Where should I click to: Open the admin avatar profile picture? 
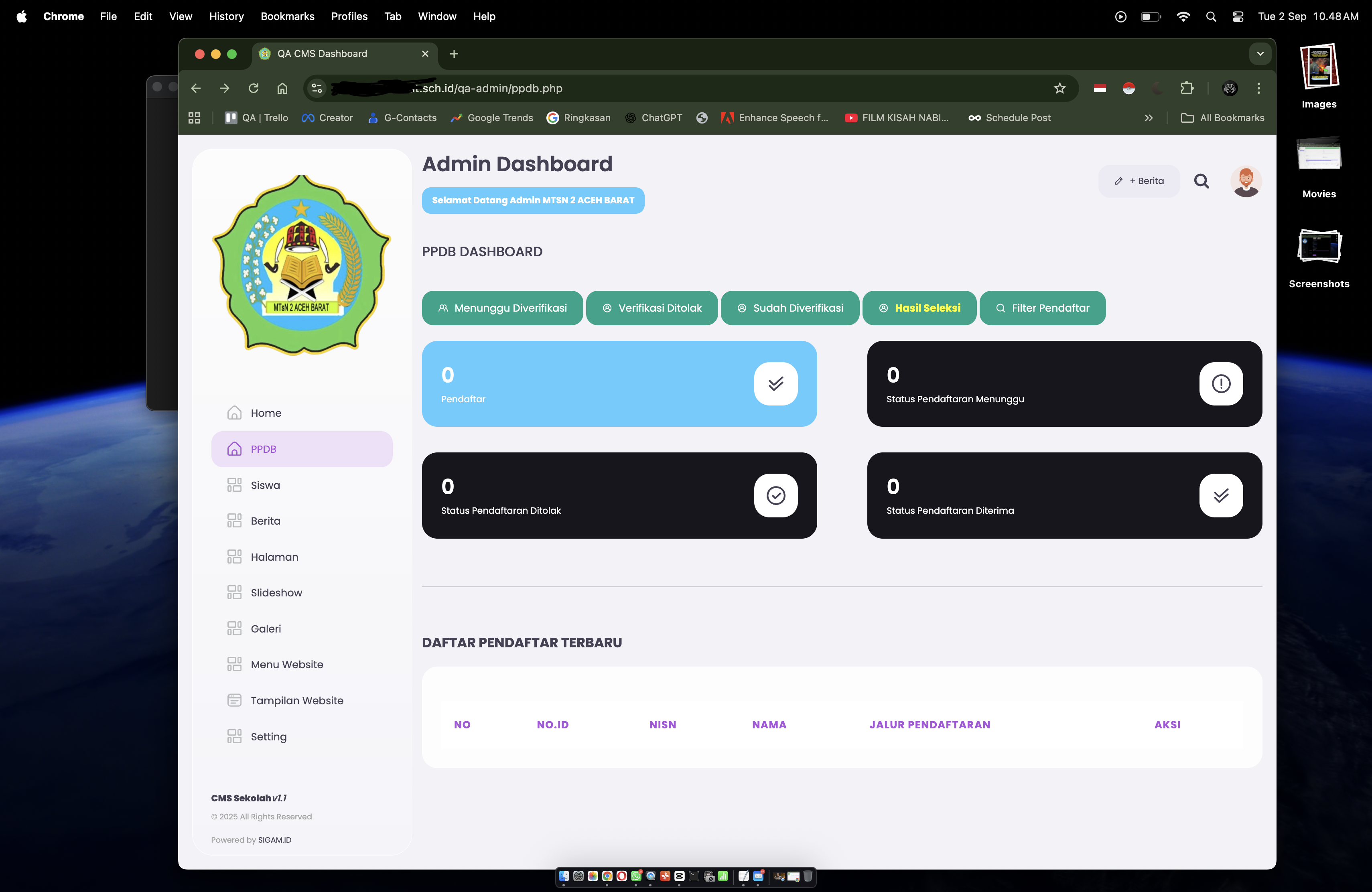[1246, 182]
